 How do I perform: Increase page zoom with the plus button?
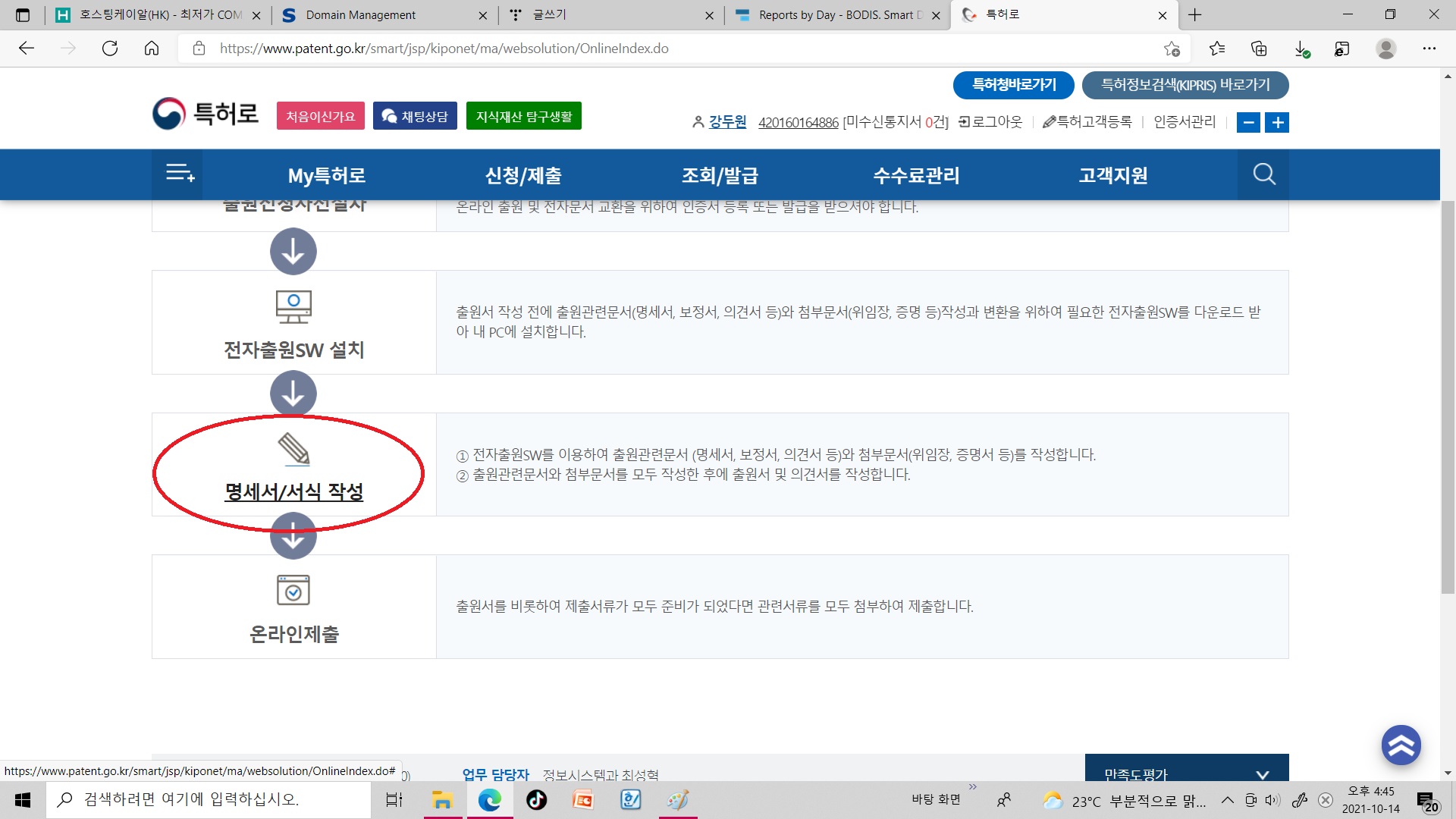click(1278, 122)
